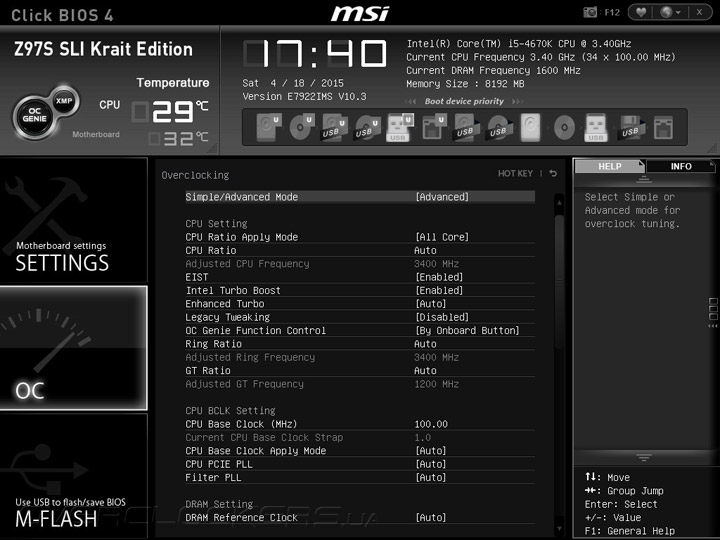Image resolution: width=720 pixels, height=540 pixels.
Task: Switch to the HELP tab
Action: [609, 166]
